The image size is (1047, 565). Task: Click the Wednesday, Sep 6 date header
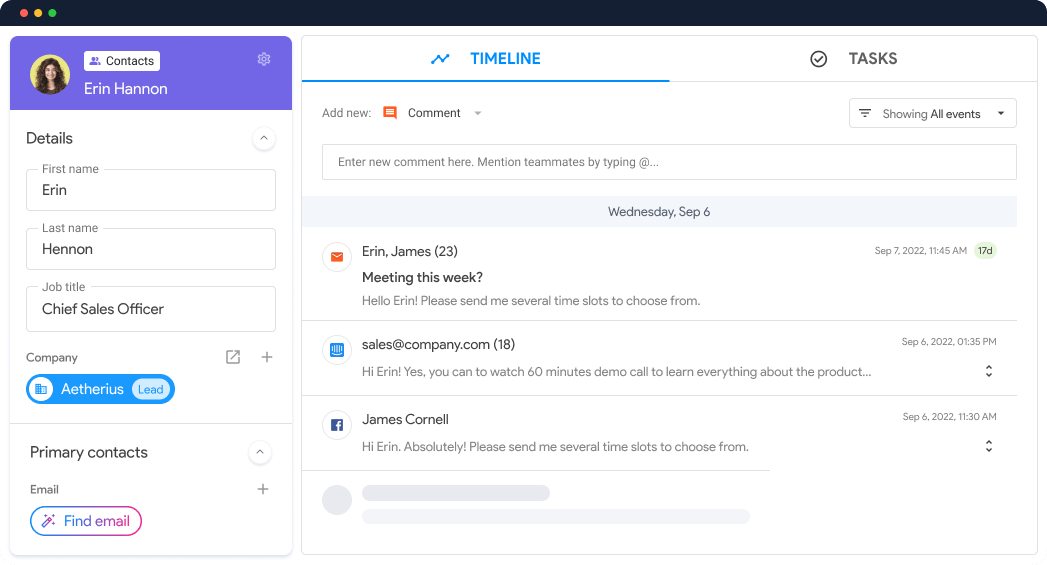tap(659, 212)
